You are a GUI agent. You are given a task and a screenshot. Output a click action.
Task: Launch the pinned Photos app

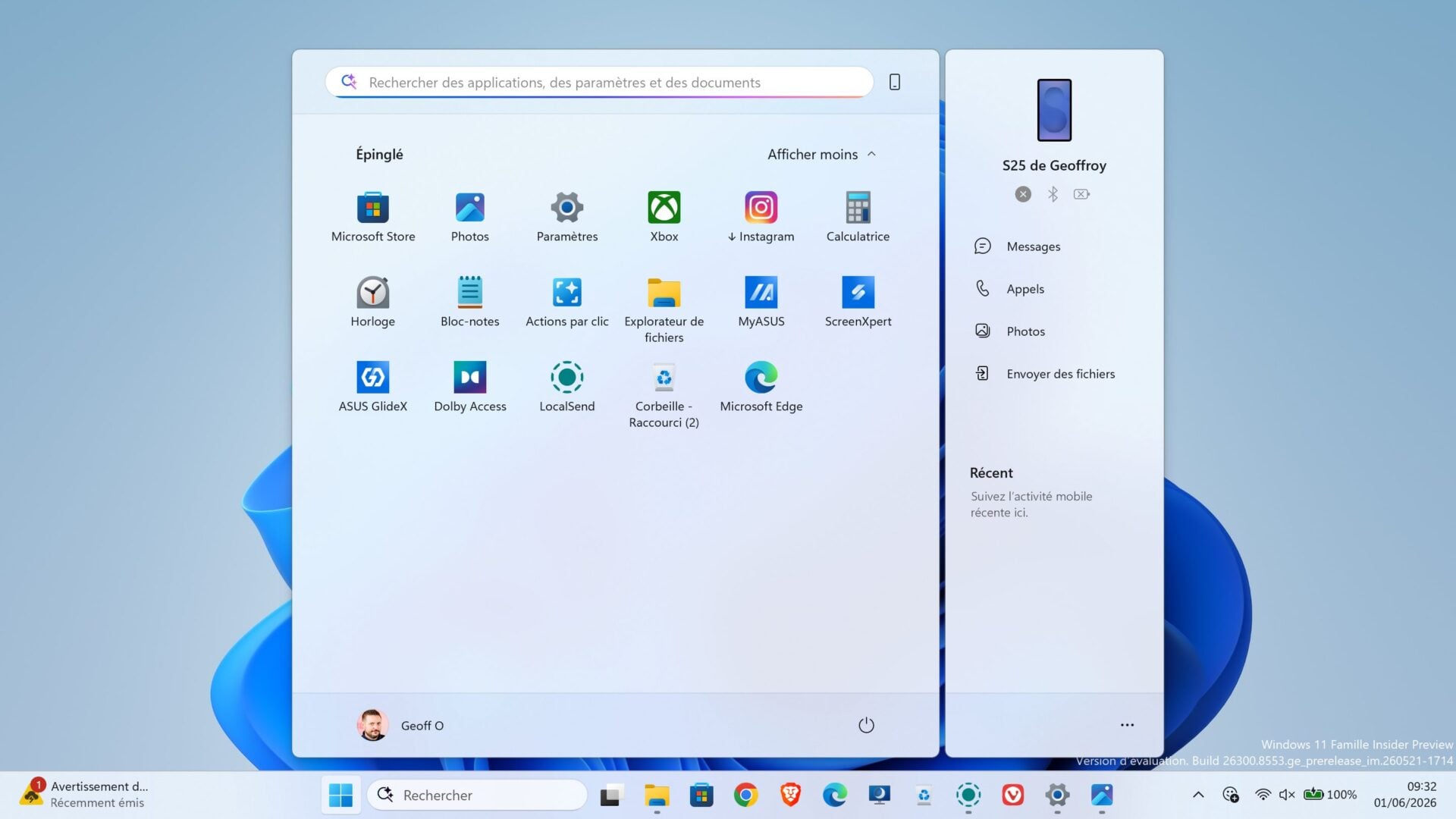[470, 218]
